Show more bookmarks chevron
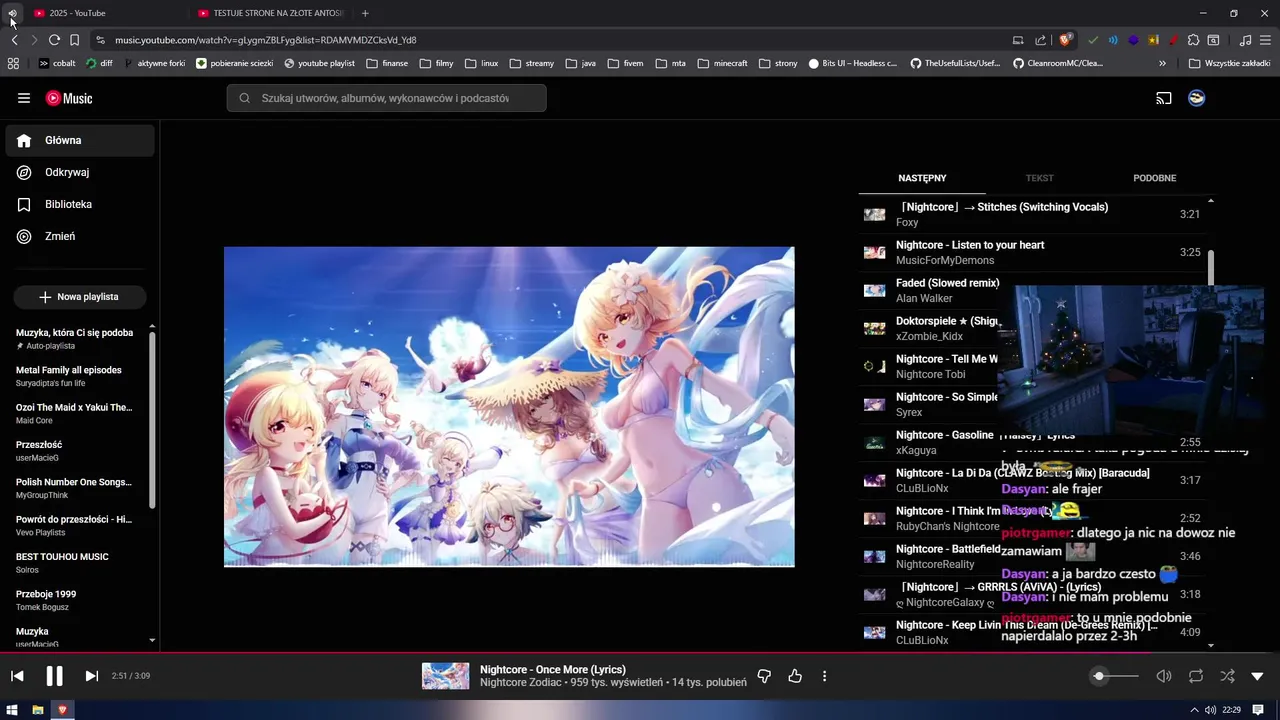This screenshot has width=1280, height=720. [x=1162, y=63]
